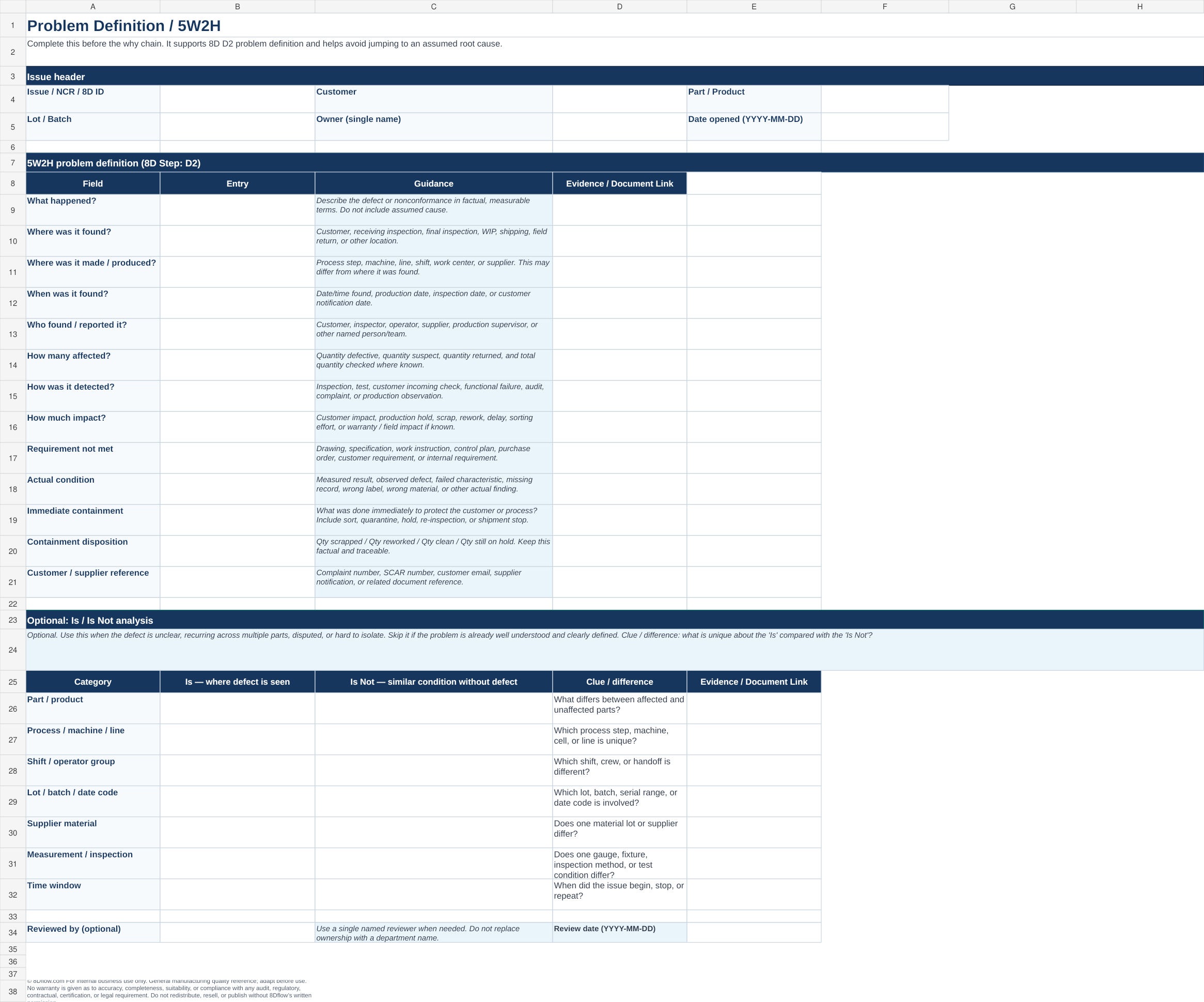Click the 'Category' column header cell
The height and width of the screenshot is (1002, 1204).
tap(93, 682)
